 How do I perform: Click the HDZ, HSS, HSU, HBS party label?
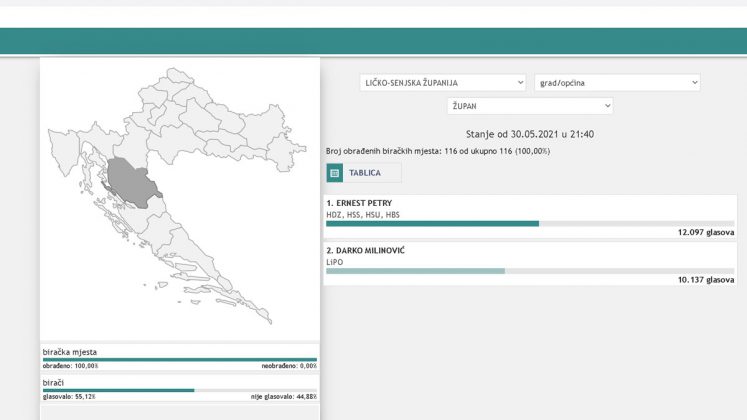(363, 214)
